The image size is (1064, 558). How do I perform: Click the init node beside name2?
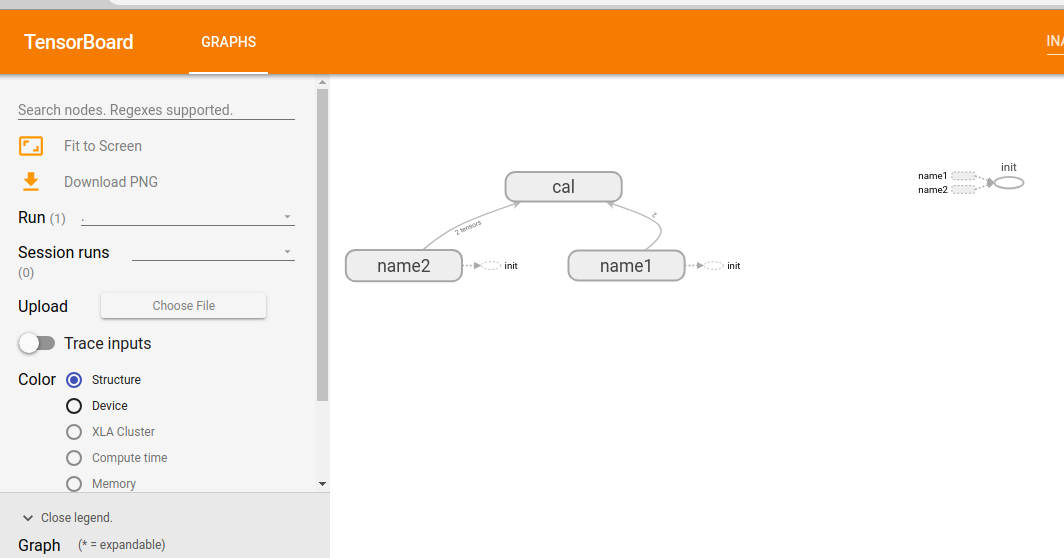click(x=491, y=265)
